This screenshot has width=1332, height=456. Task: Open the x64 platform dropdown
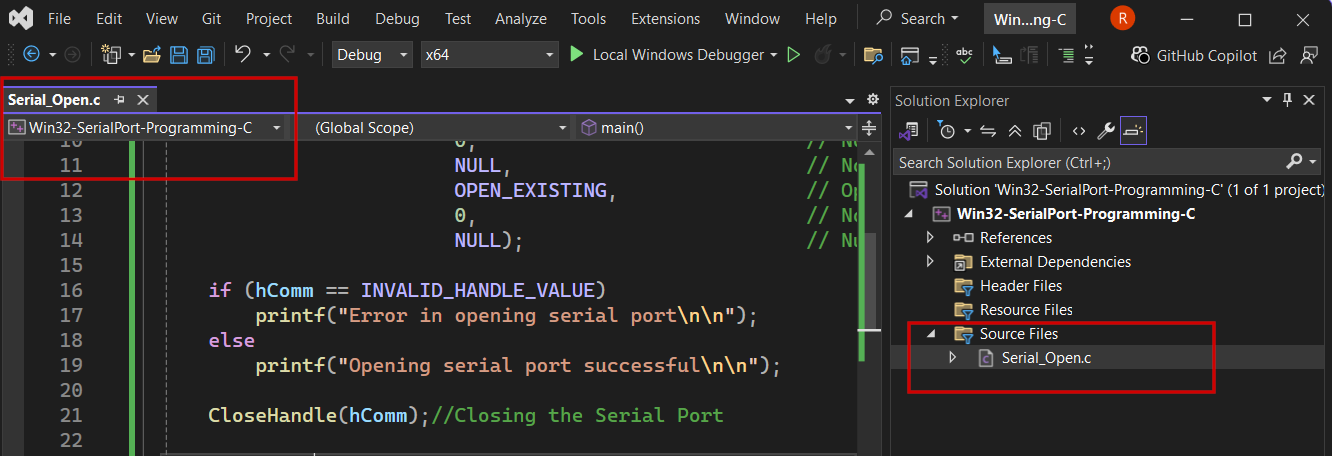(488, 55)
